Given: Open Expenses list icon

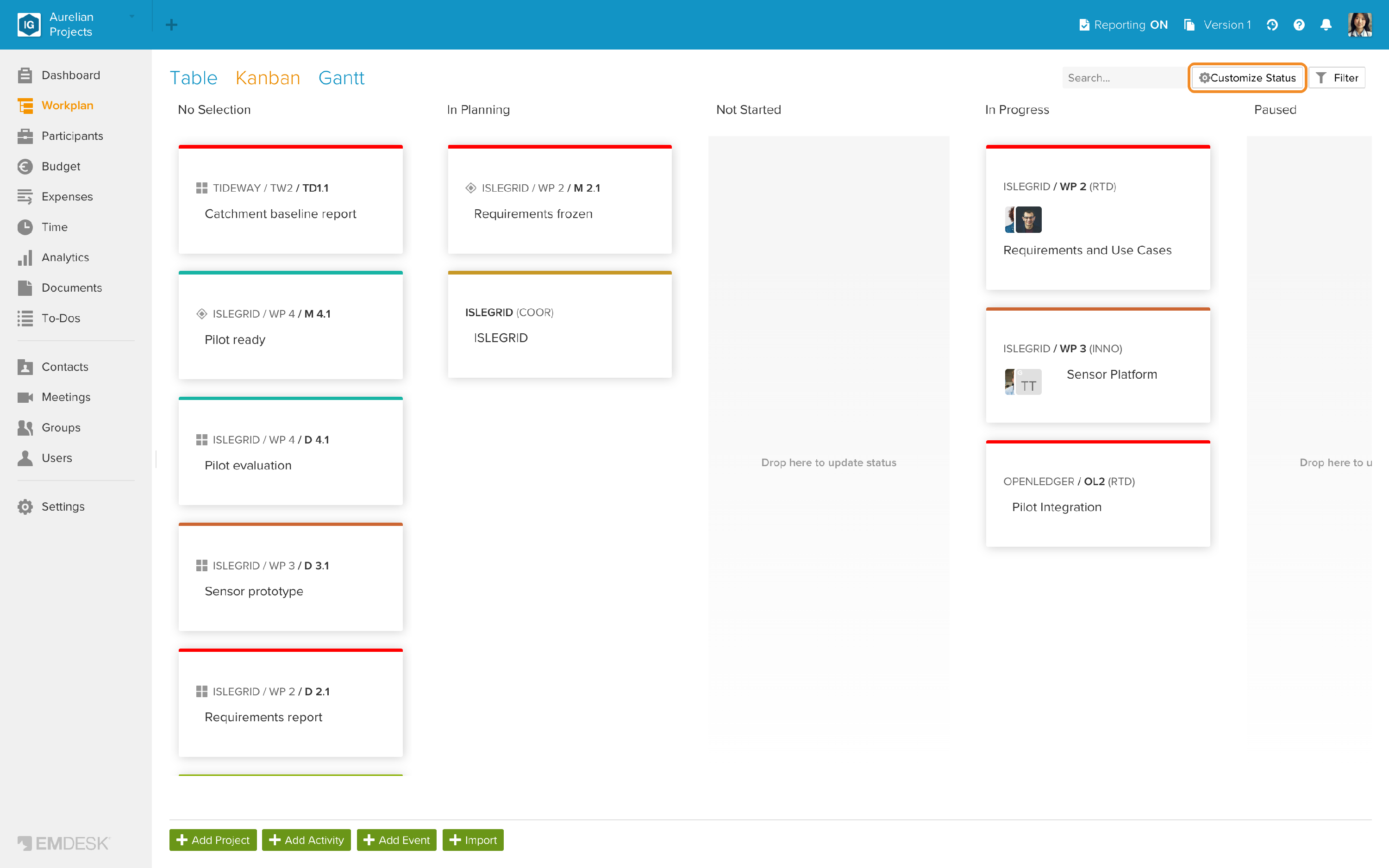Looking at the screenshot, I should click(x=25, y=197).
